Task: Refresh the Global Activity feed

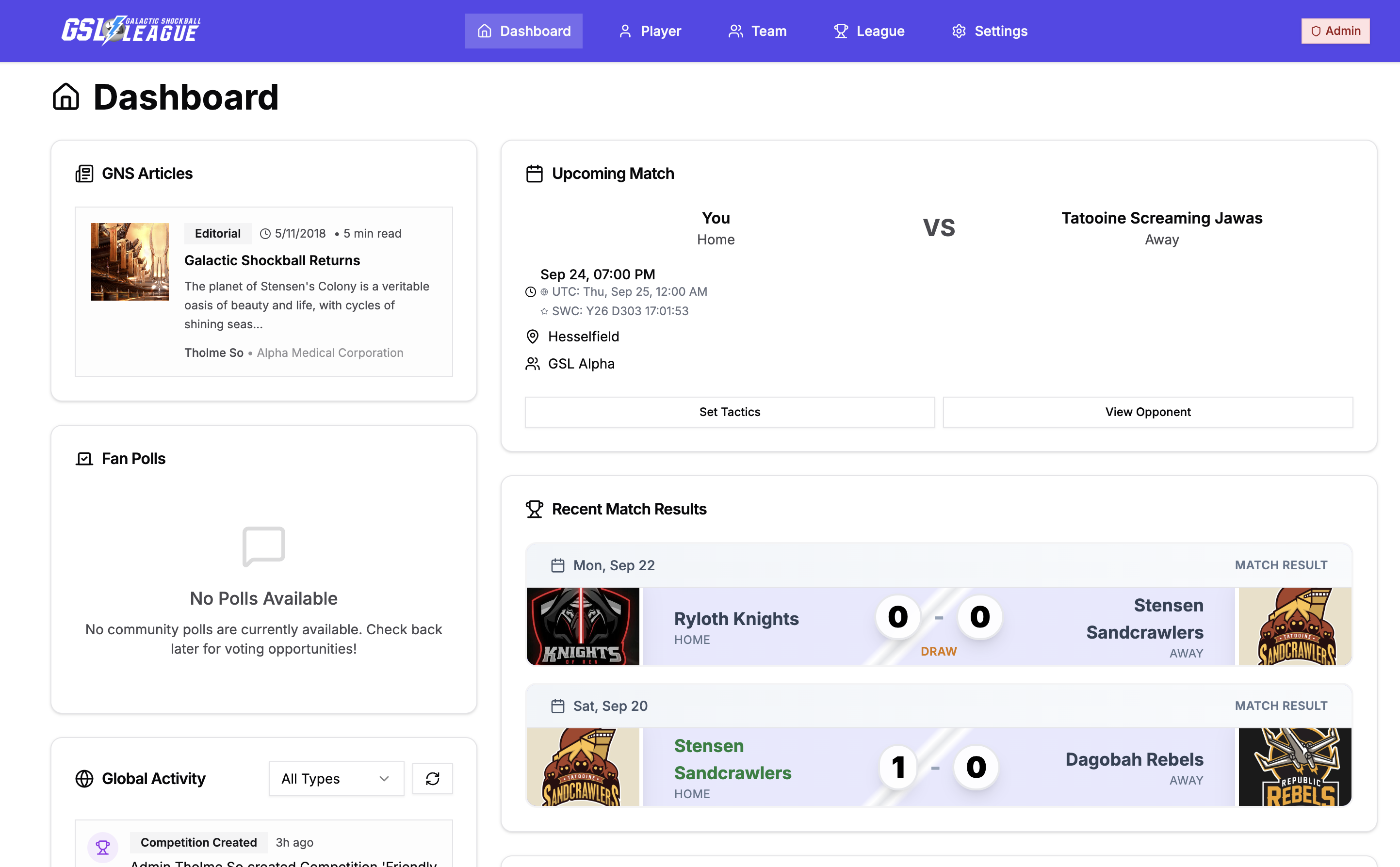Action: (x=432, y=778)
